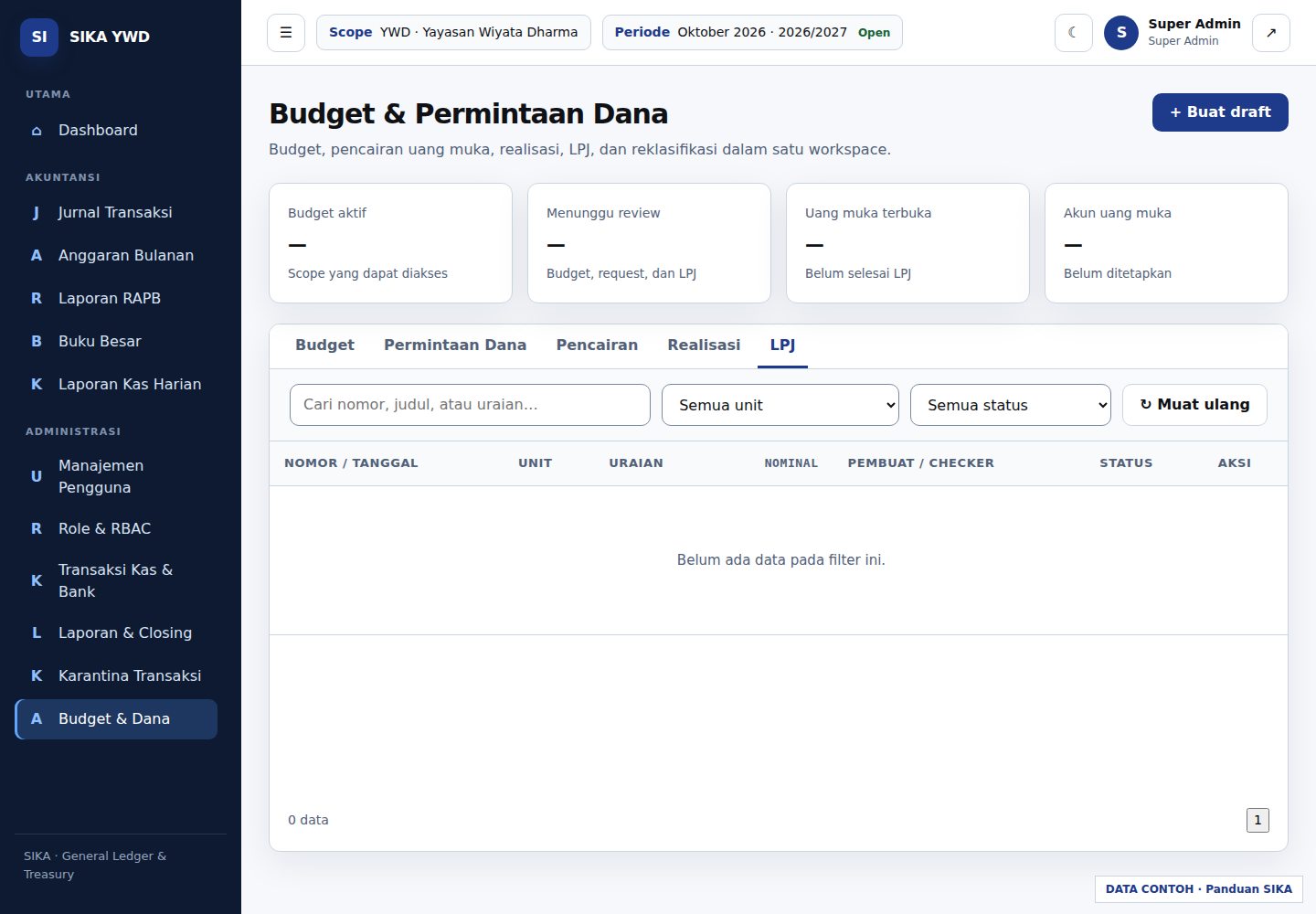This screenshot has width=1316, height=914.
Task: Select the LPJ tab
Action: 782,345
